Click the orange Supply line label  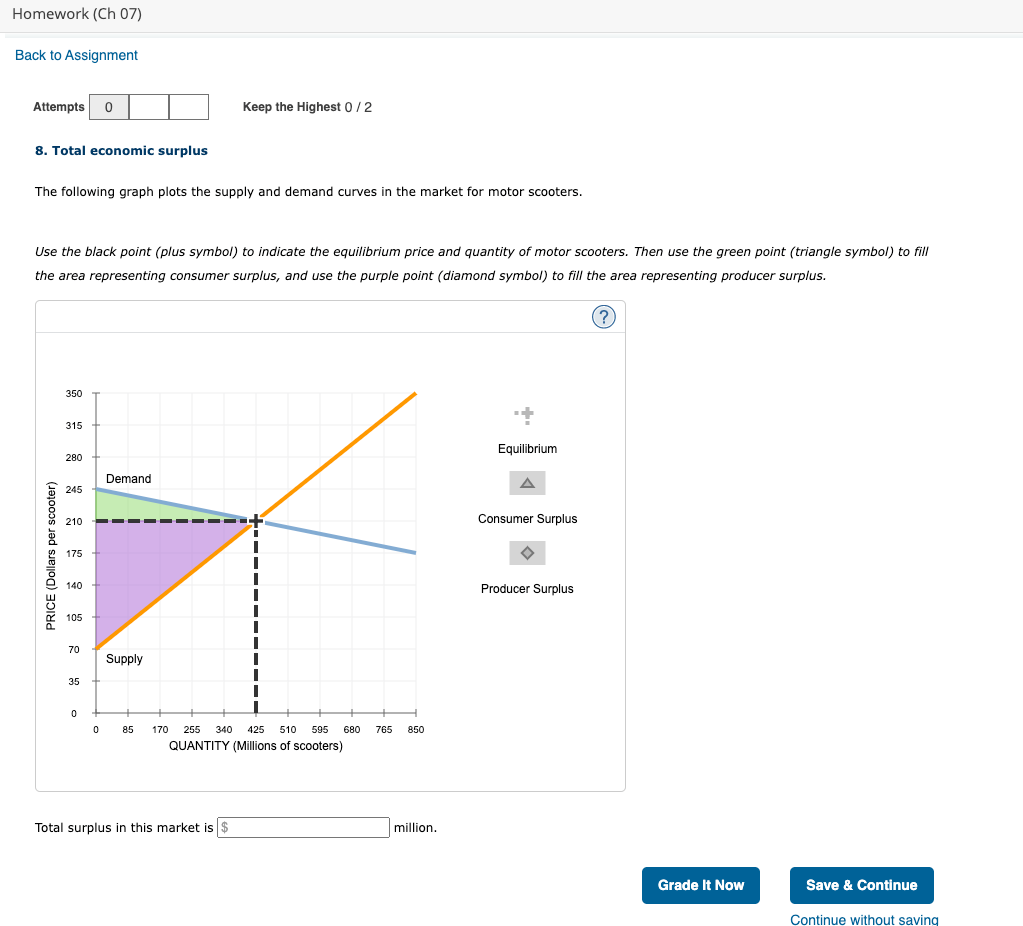pos(124,658)
